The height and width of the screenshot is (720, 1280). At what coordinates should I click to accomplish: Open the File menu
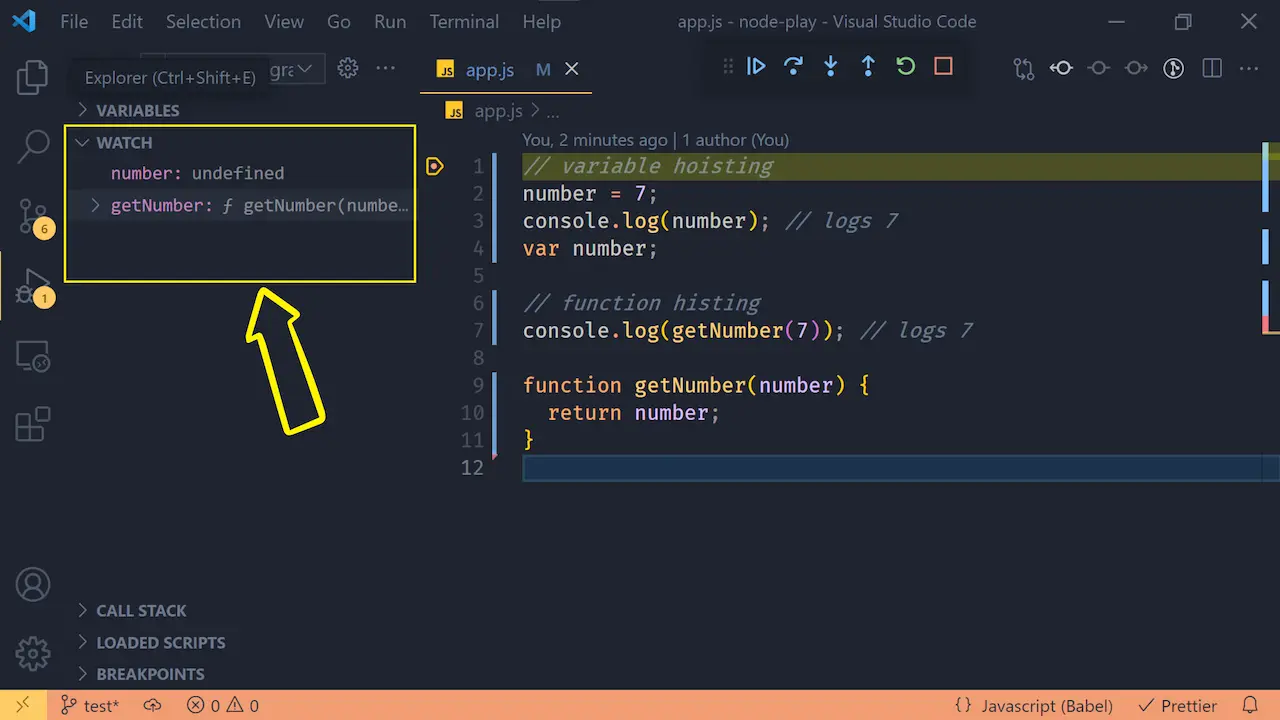[x=74, y=21]
